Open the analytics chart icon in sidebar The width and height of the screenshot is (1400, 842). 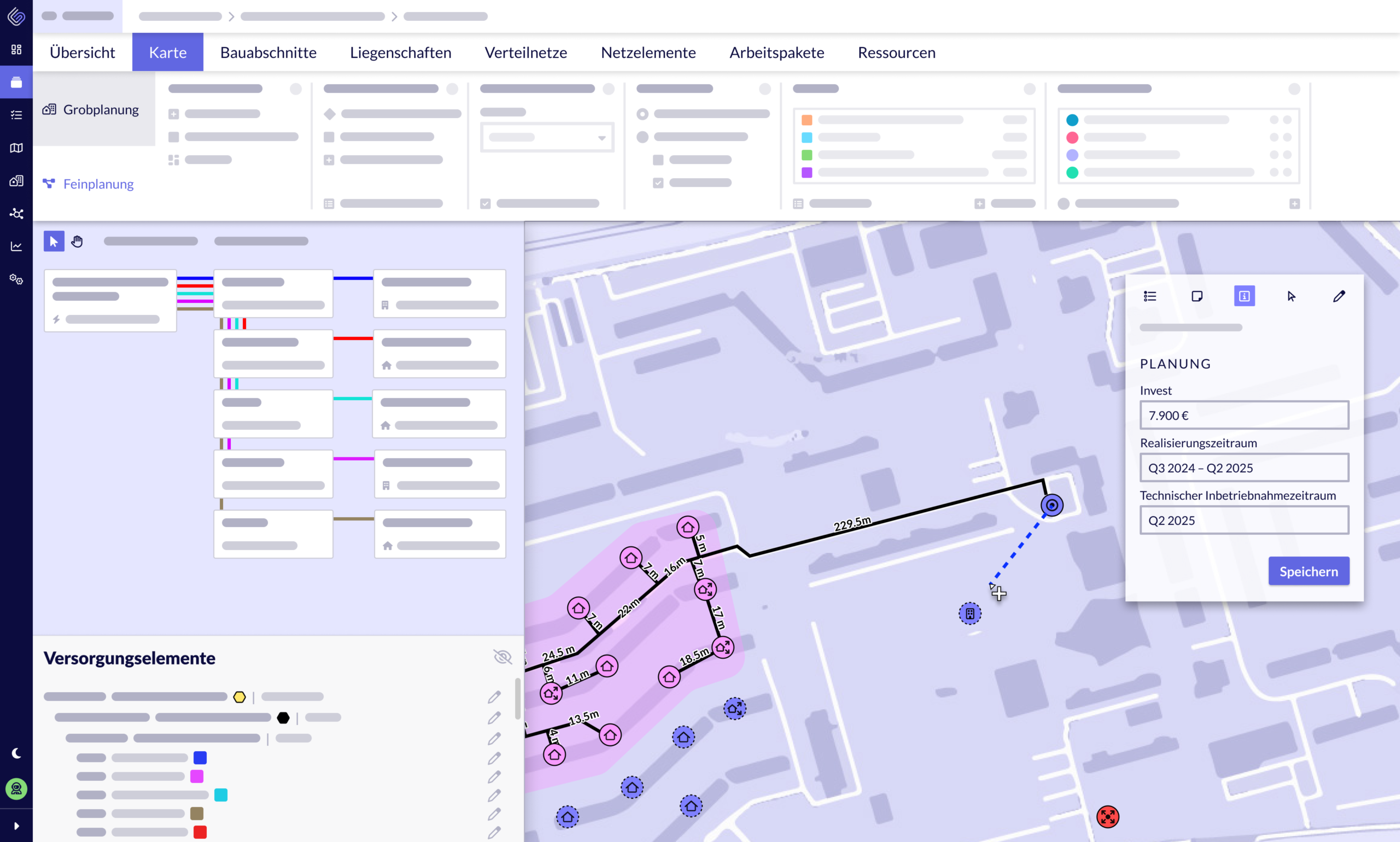(16, 246)
